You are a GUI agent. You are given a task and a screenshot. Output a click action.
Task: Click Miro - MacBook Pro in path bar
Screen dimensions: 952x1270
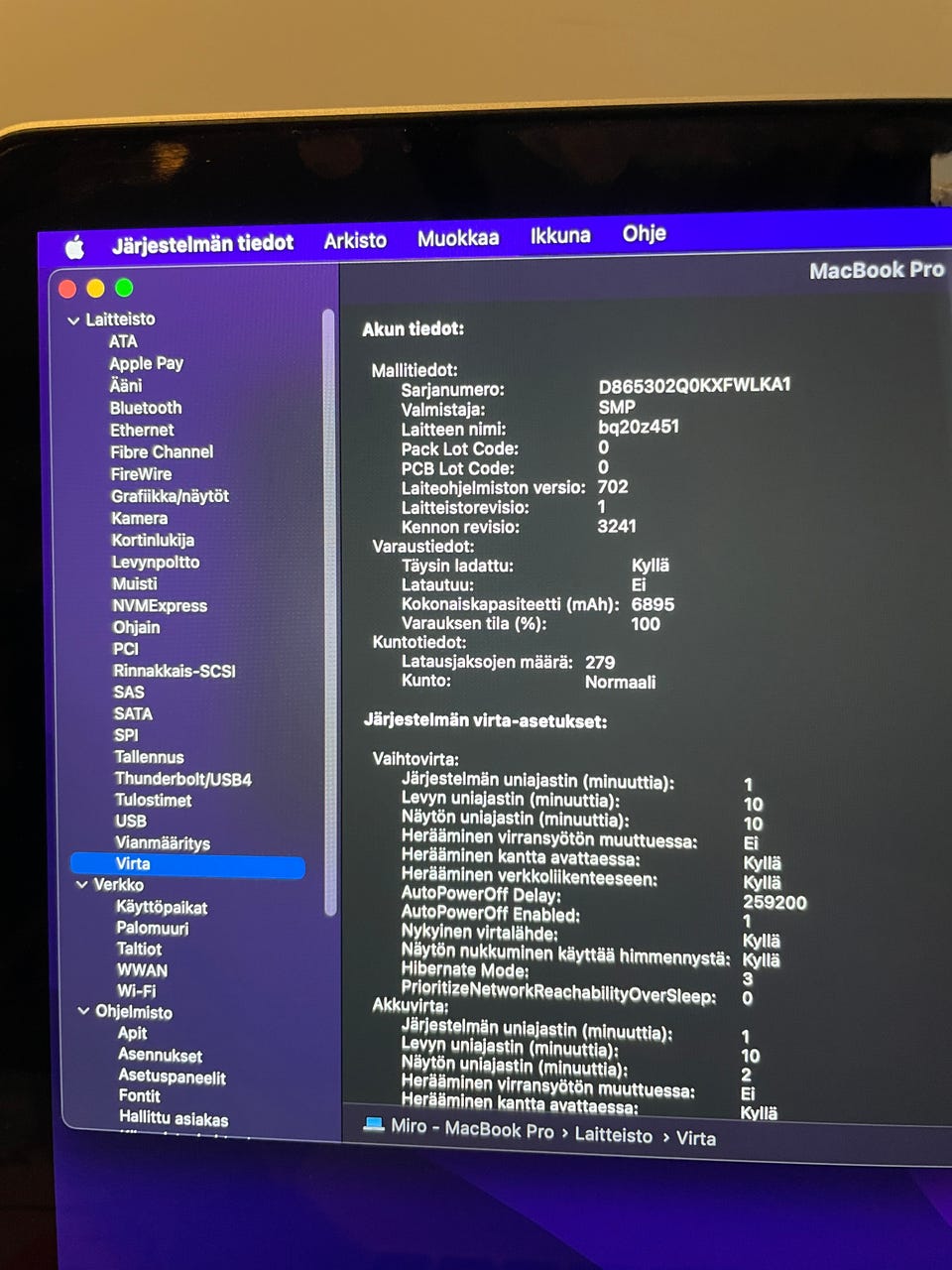point(472,1128)
